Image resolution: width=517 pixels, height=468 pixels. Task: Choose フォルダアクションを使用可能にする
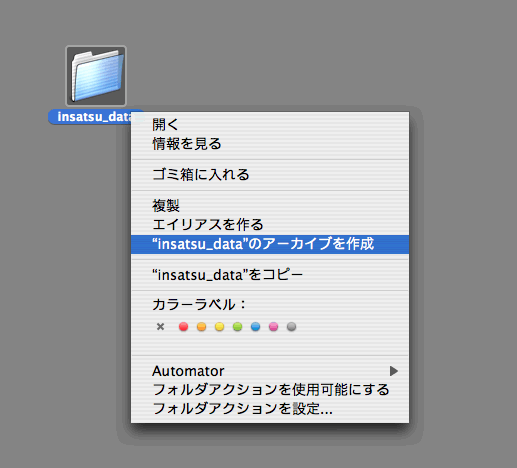click(270, 390)
